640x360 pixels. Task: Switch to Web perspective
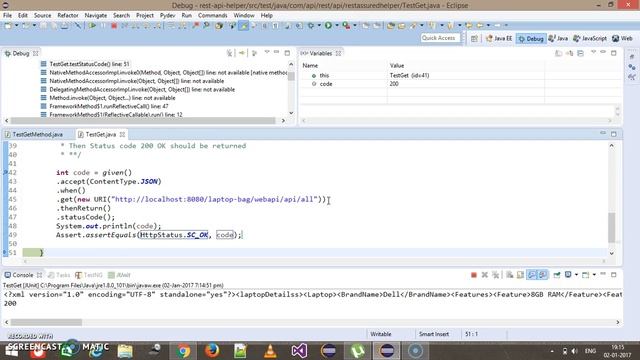(622, 38)
